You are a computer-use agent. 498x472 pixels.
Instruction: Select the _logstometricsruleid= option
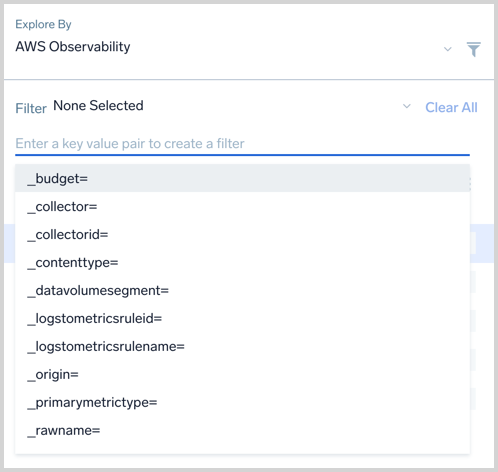coord(242,319)
